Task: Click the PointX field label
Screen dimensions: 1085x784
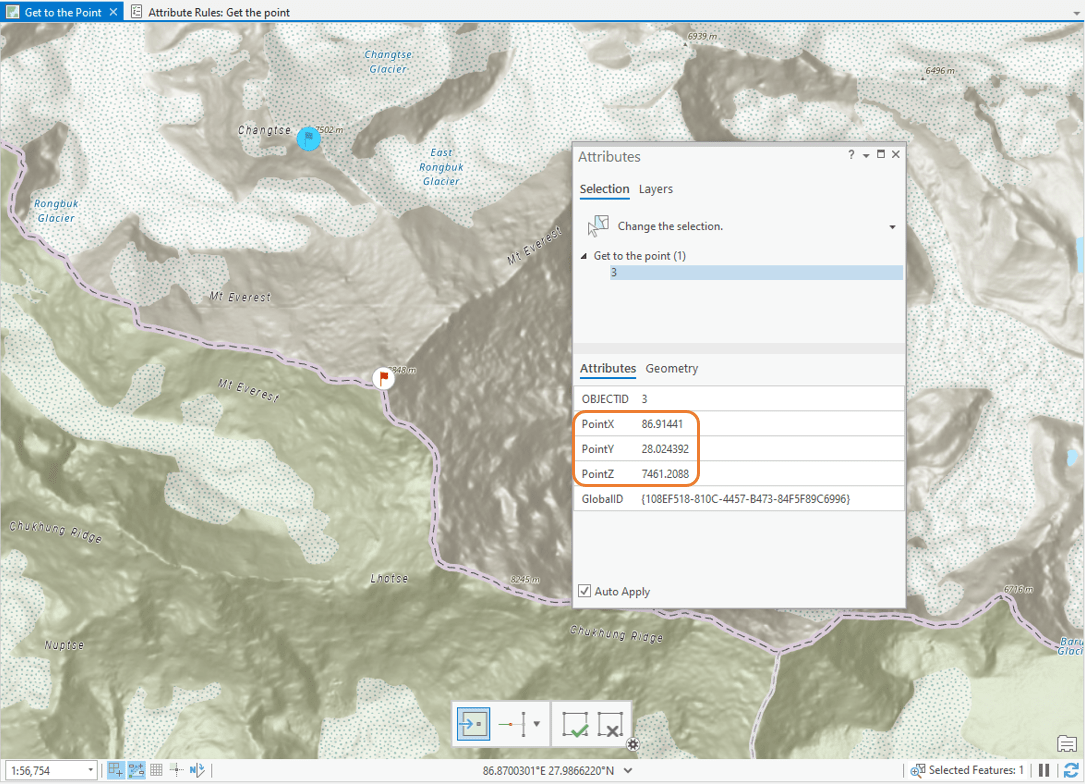Action: pyautogui.click(x=598, y=424)
